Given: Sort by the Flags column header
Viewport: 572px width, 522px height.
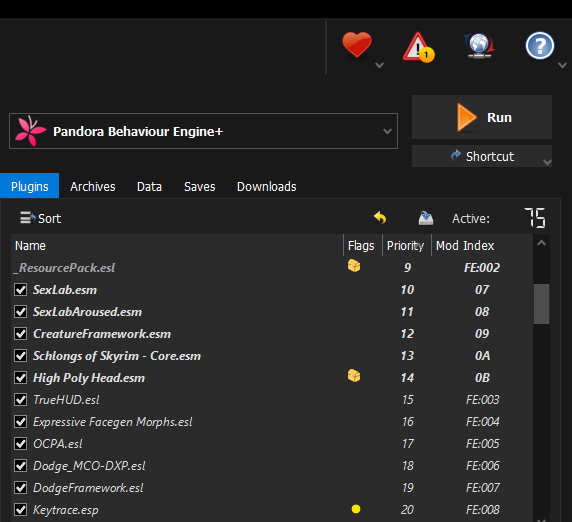Looking at the screenshot, I should pos(363,245).
